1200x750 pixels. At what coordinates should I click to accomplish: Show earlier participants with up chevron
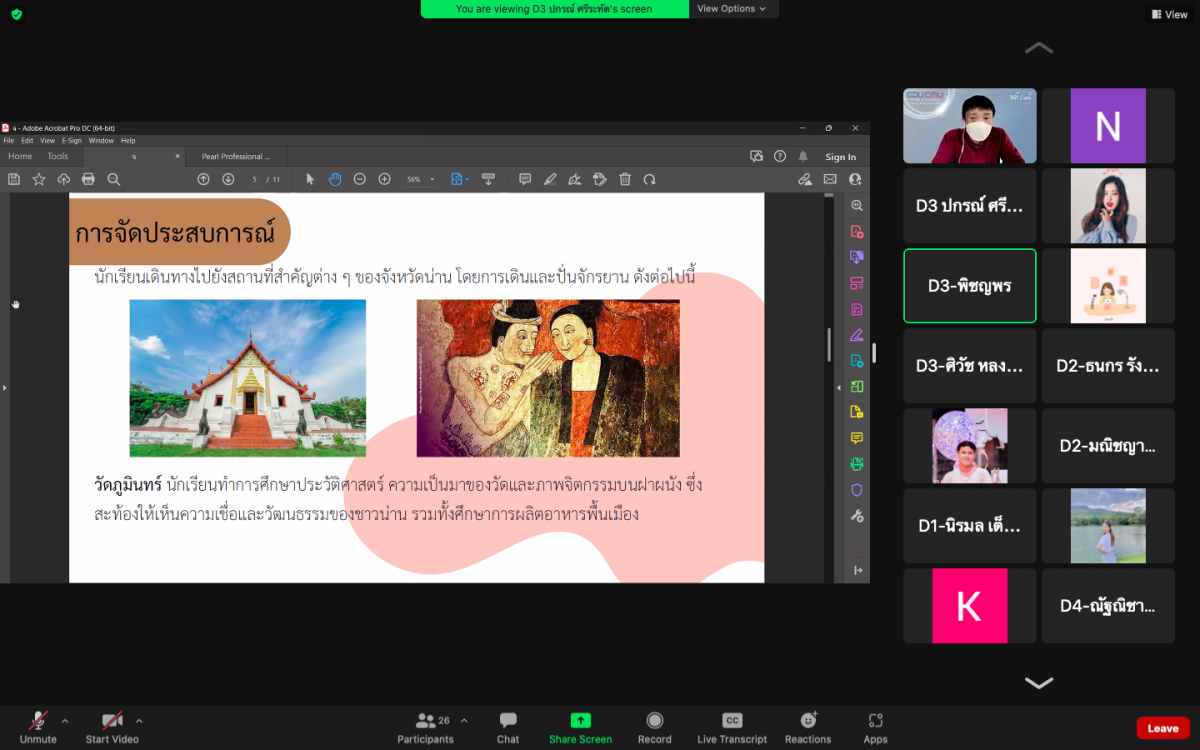pyautogui.click(x=1039, y=48)
